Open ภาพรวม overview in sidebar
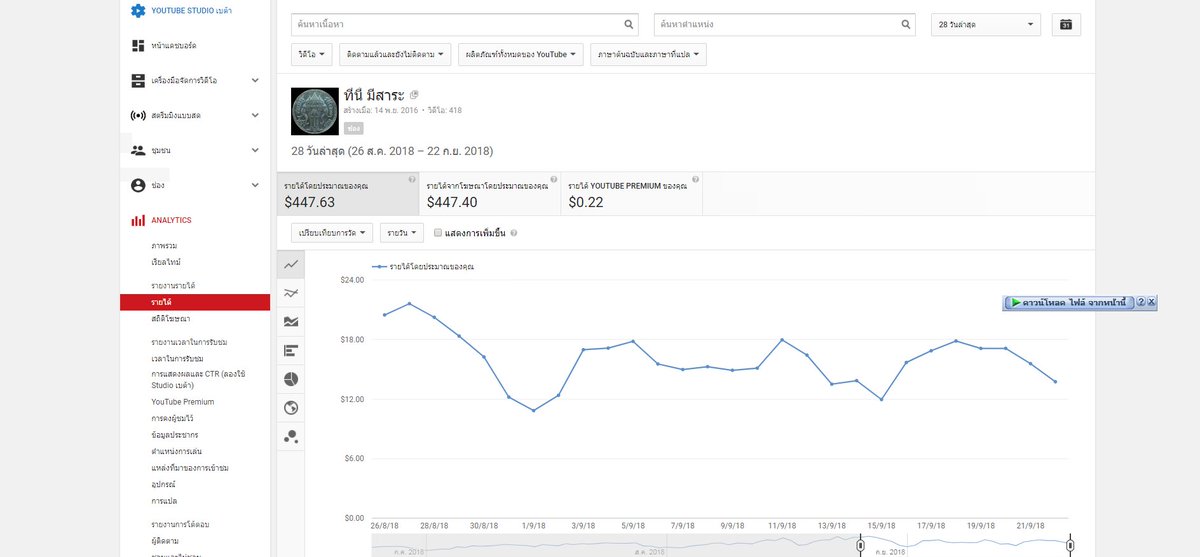The image size is (1200, 557). [165, 246]
